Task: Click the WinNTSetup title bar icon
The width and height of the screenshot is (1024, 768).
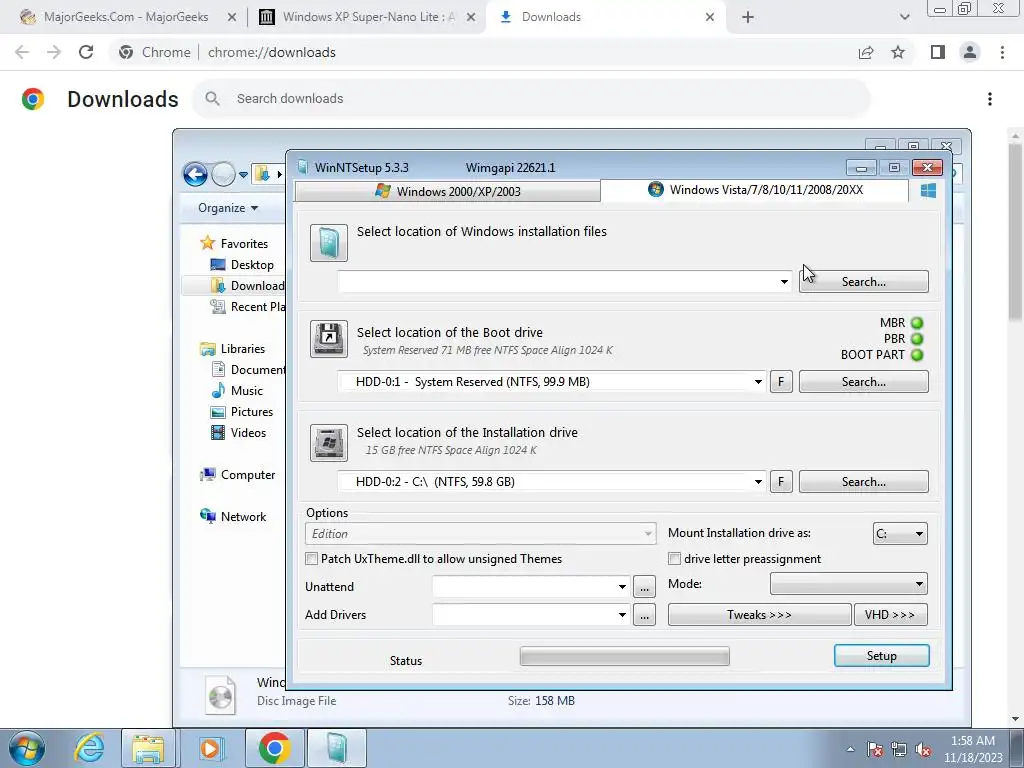Action: [302, 167]
